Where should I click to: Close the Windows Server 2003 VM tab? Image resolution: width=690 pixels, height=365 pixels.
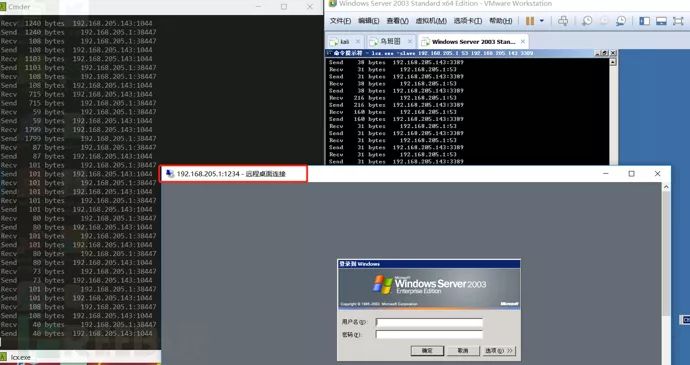(523, 42)
